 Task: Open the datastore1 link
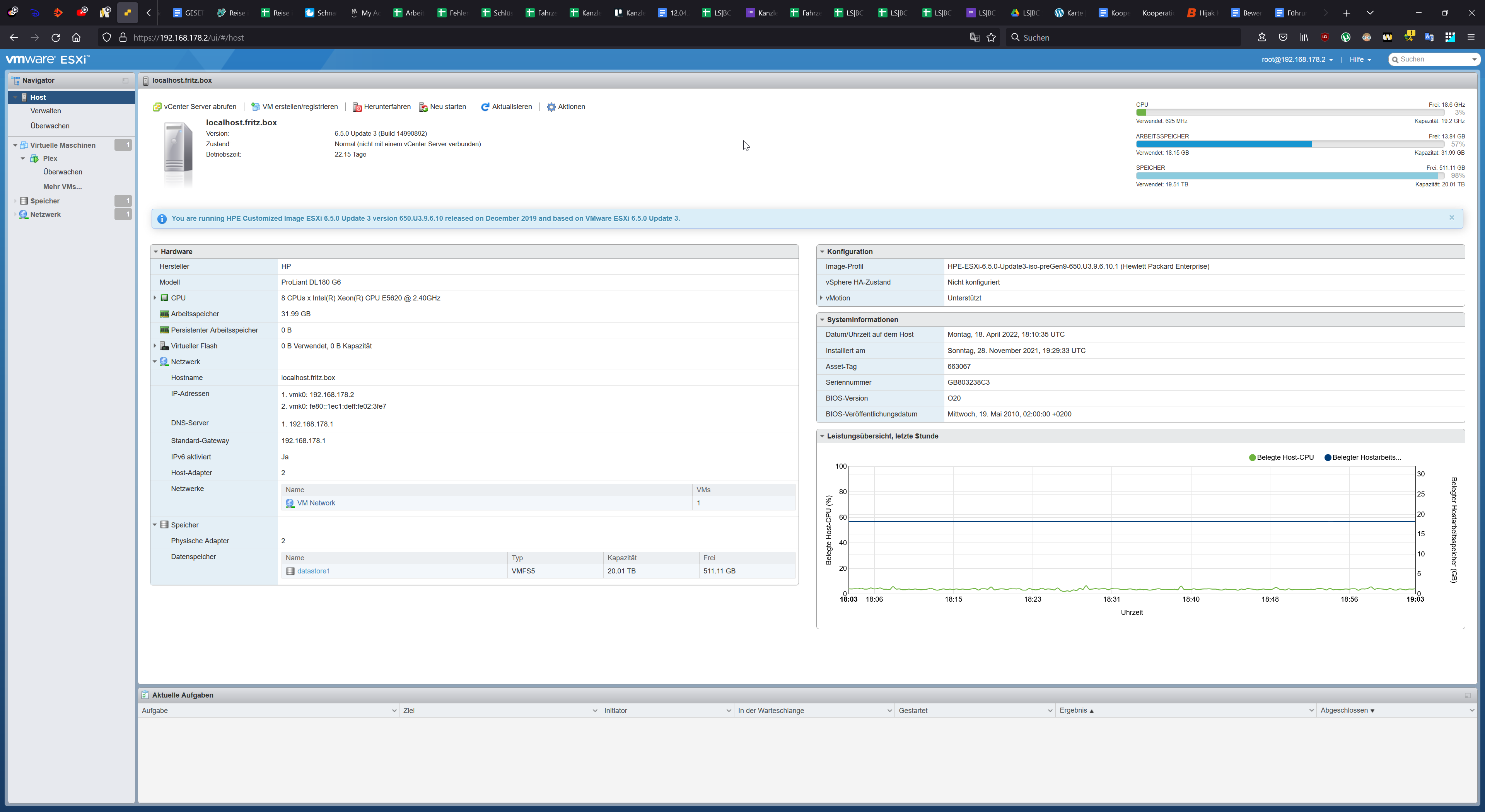[314, 571]
